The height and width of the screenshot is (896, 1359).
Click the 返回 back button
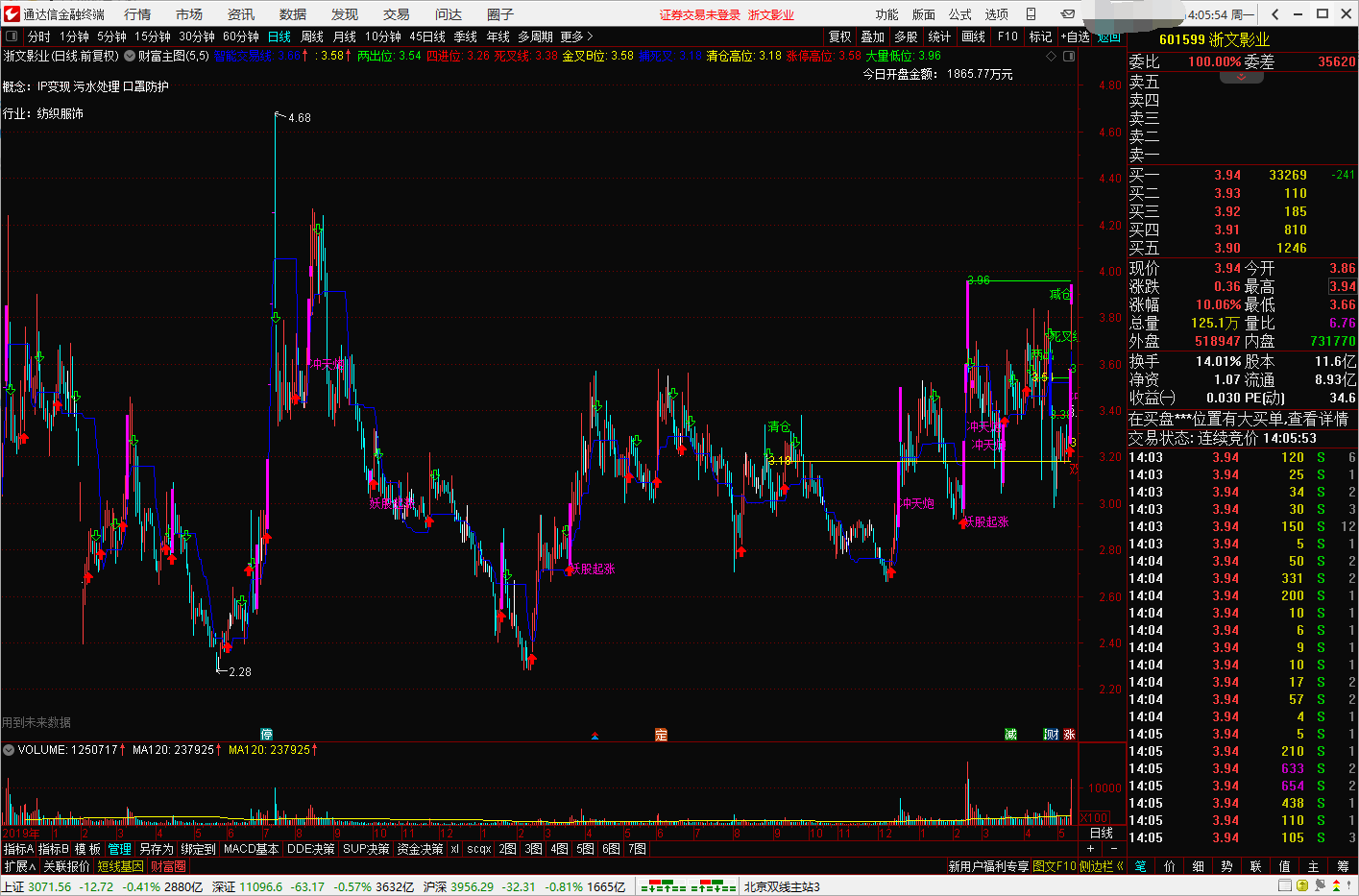coord(1109,36)
